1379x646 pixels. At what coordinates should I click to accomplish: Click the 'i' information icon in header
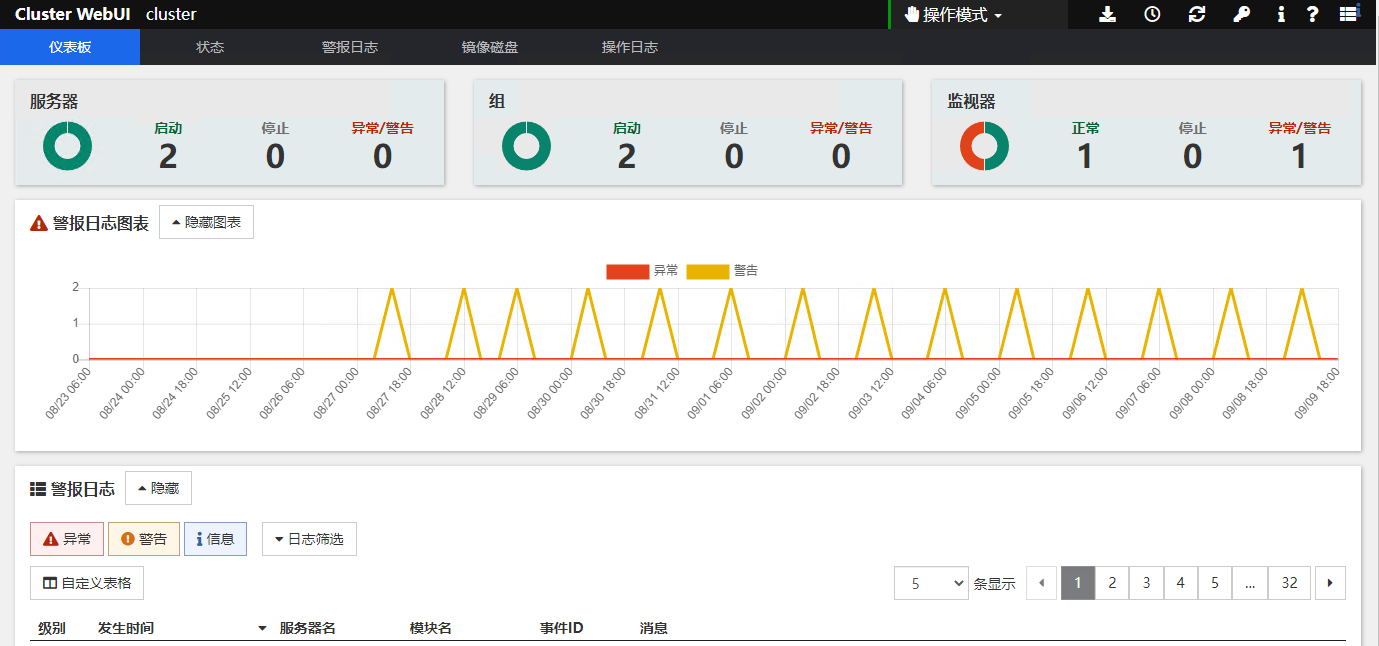(x=1281, y=14)
